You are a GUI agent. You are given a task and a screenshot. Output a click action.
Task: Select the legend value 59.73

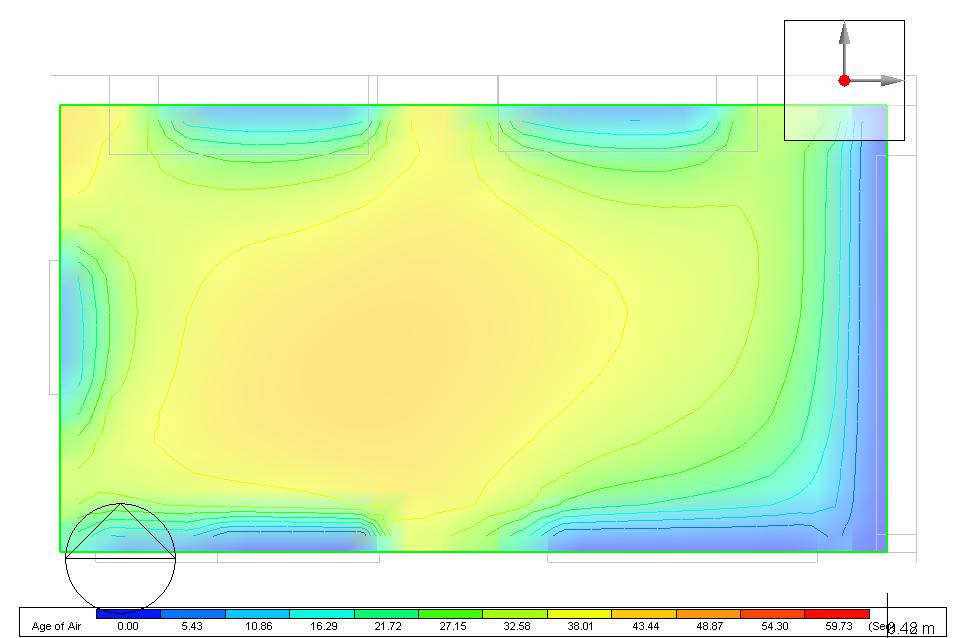(838, 626)
